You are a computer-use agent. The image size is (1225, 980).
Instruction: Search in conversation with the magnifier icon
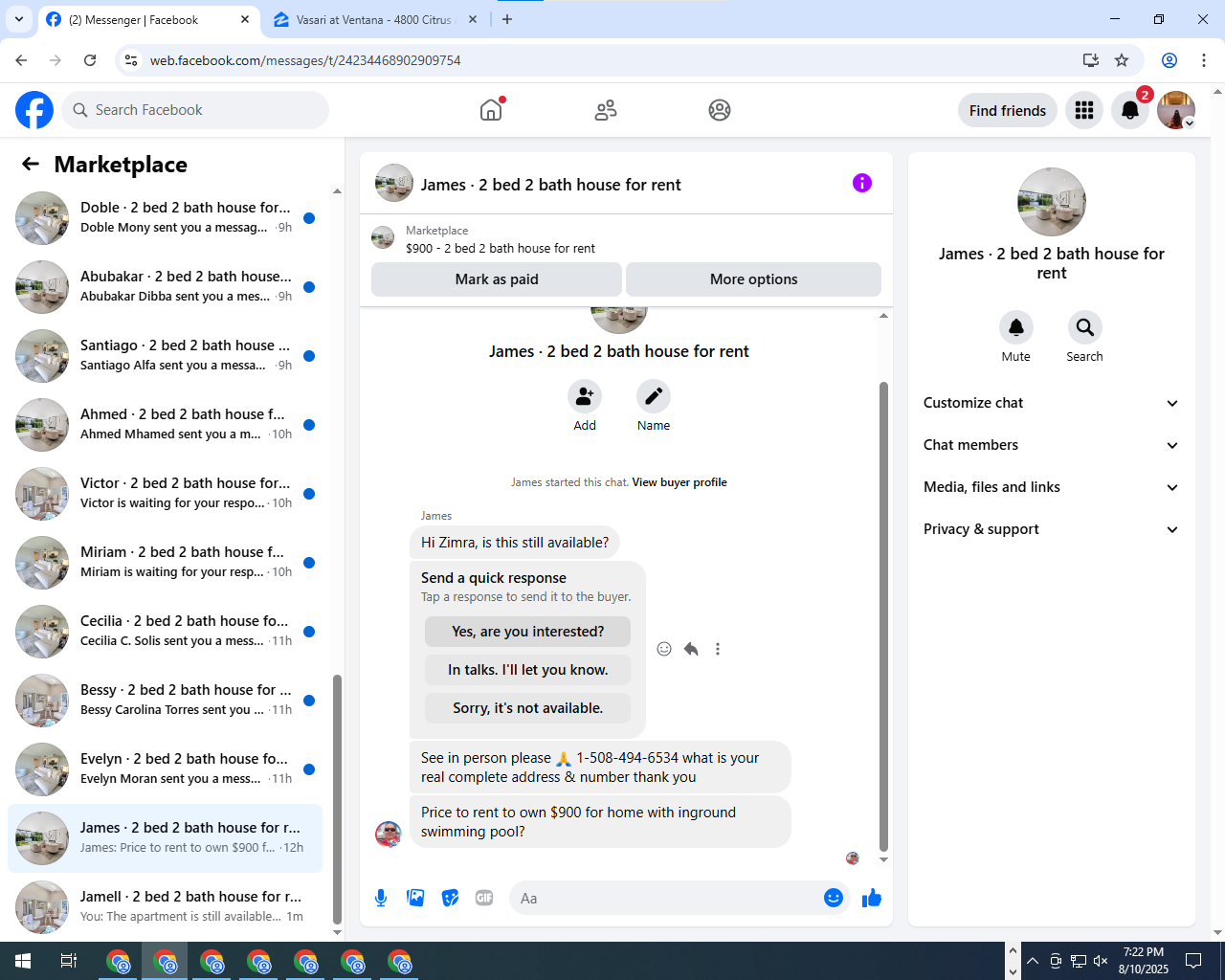[x=1085, y=327]
